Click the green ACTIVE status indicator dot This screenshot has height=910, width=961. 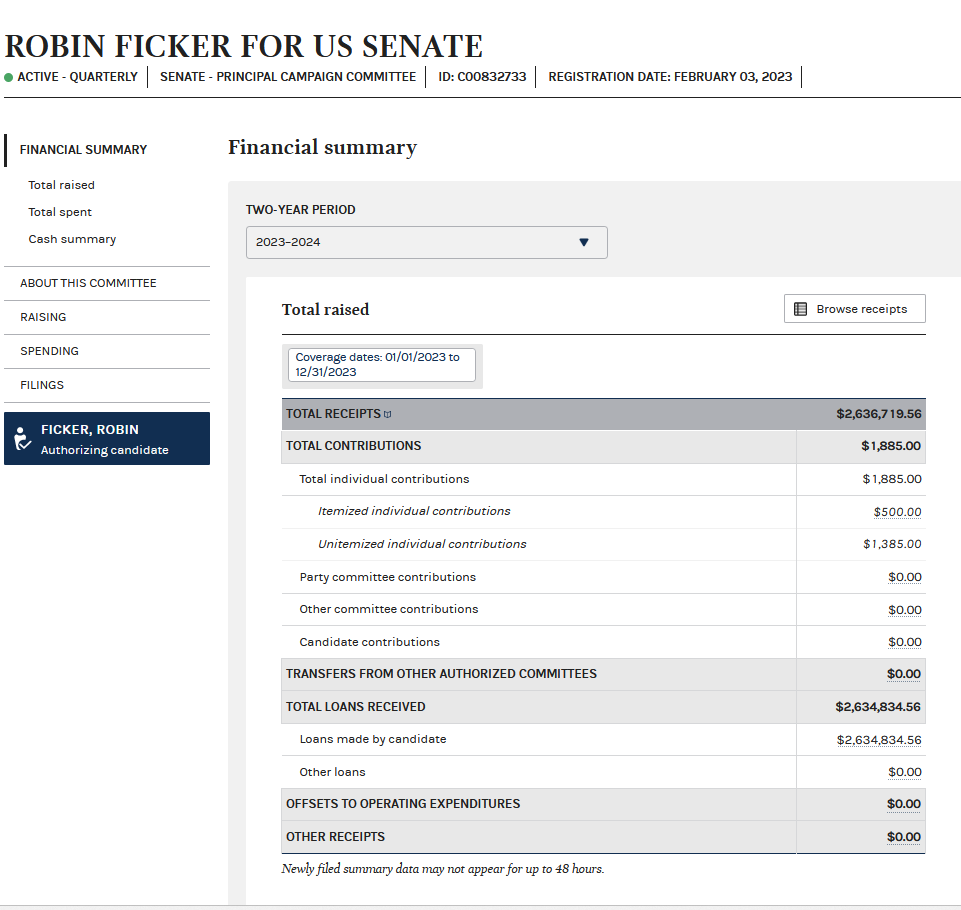(x=11, y=76)
